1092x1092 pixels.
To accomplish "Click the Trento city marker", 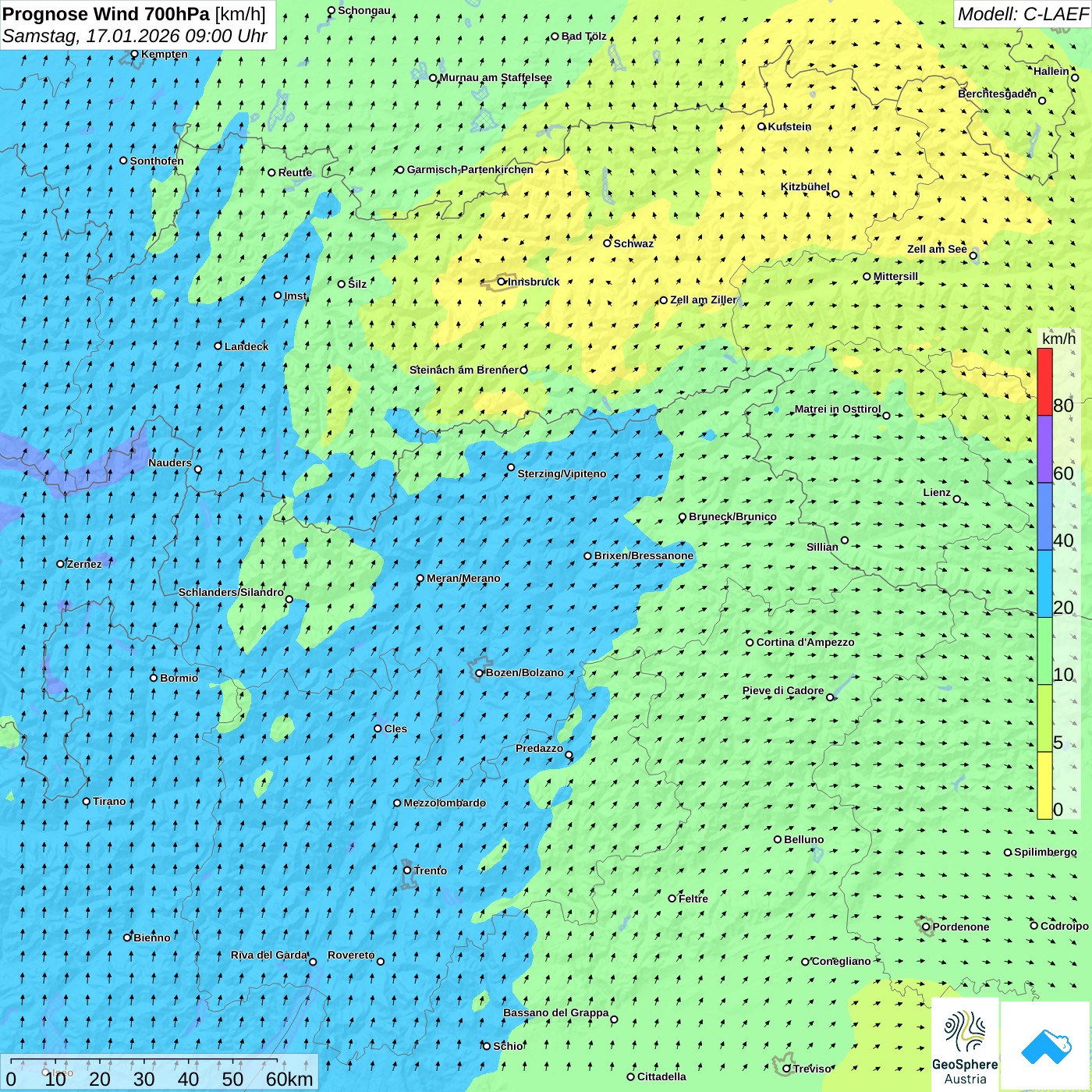I will pyautogui.click(x=407, y=870).
